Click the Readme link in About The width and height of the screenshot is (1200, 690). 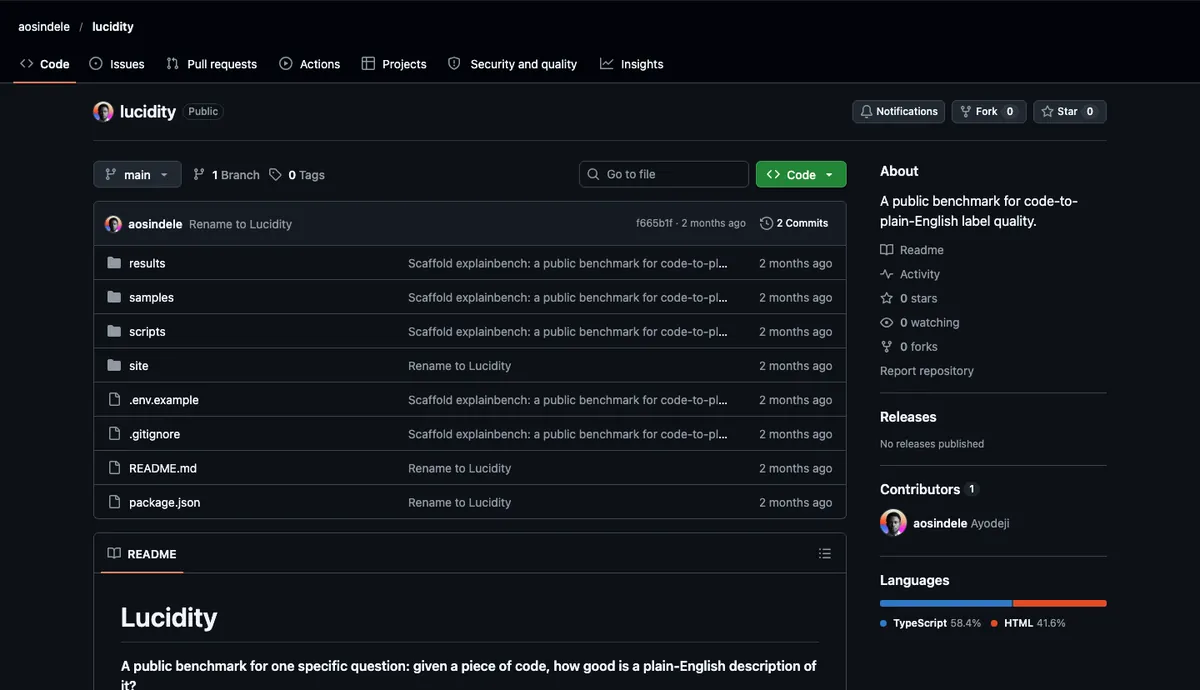coord(912,250)
